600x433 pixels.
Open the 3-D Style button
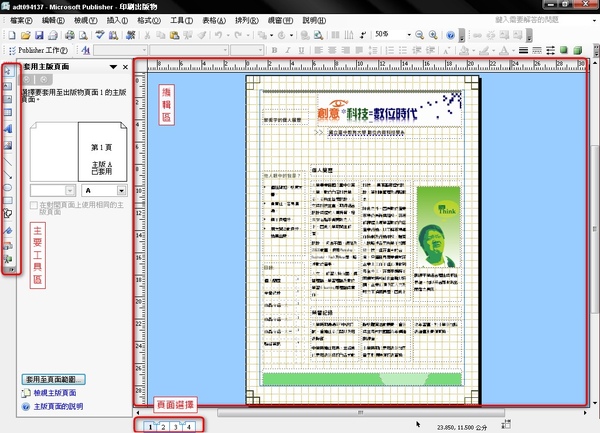point(577,50)
